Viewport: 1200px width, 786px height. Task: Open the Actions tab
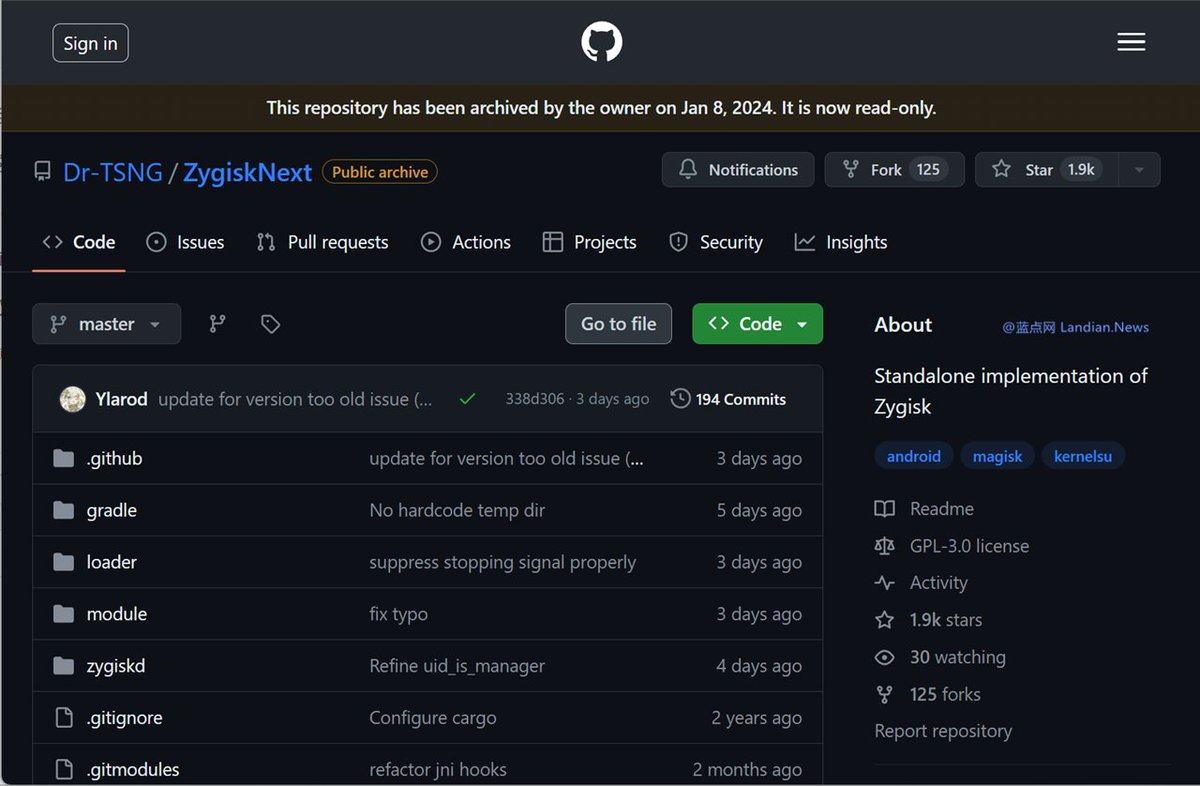[x=466, y=242]
